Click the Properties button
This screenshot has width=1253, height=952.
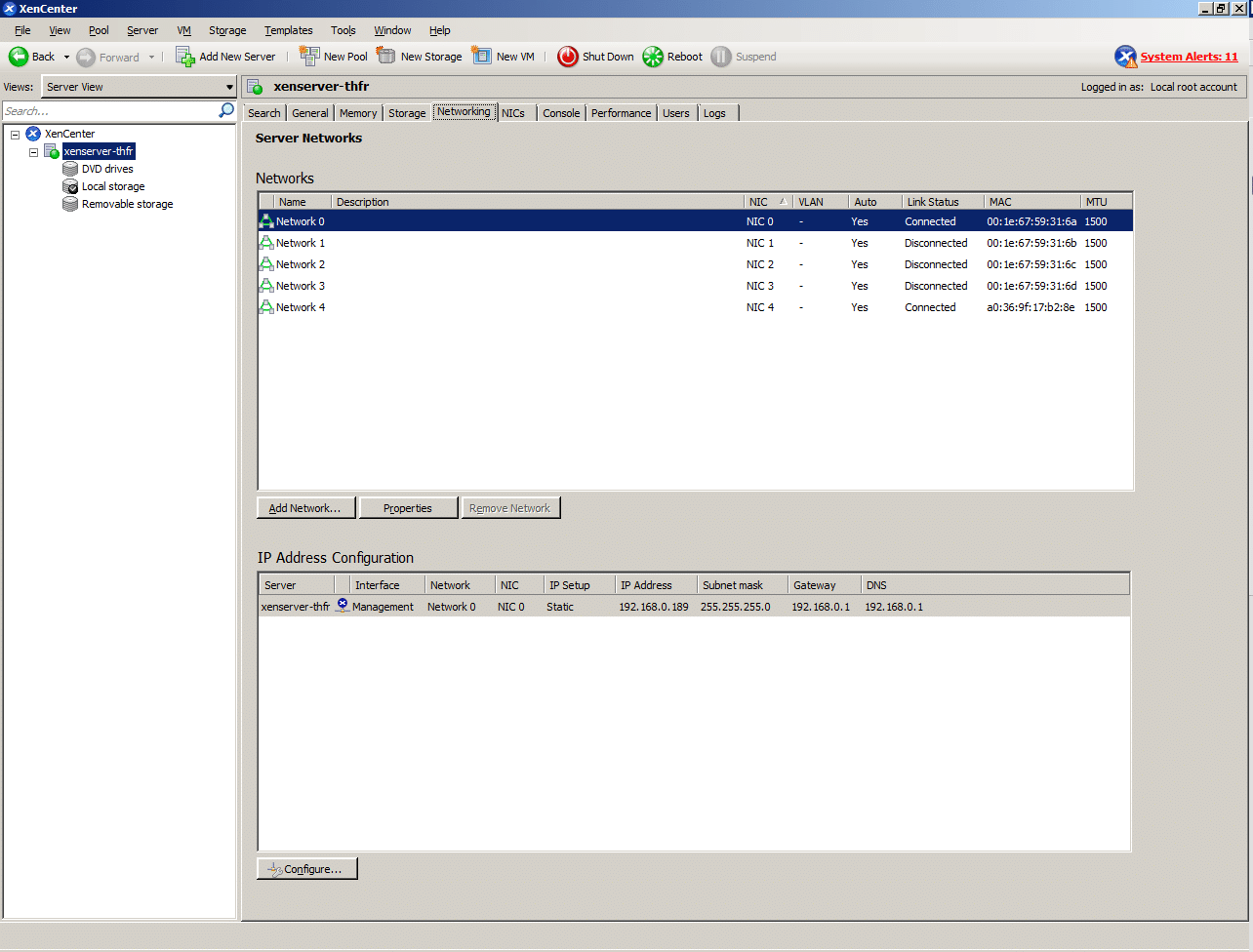pos(409,508)
